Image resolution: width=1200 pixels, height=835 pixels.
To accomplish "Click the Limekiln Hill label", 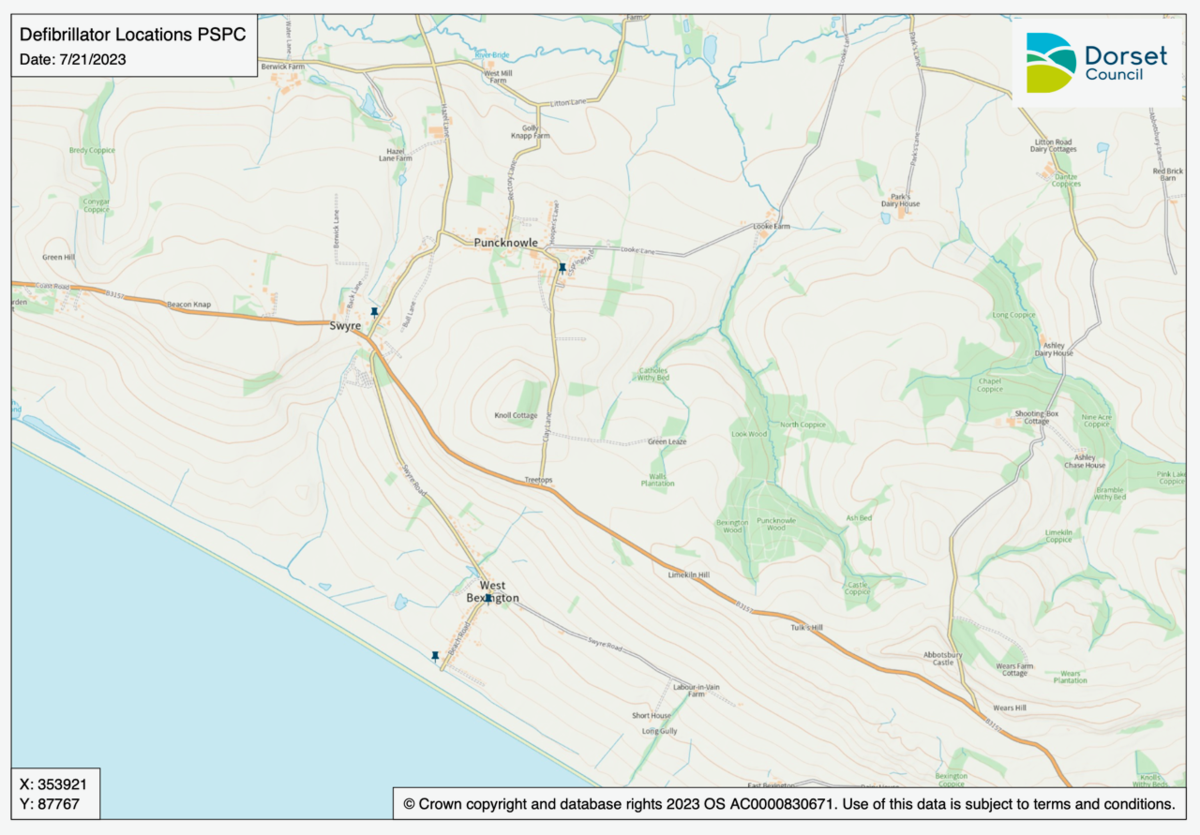I will point(688,576).
